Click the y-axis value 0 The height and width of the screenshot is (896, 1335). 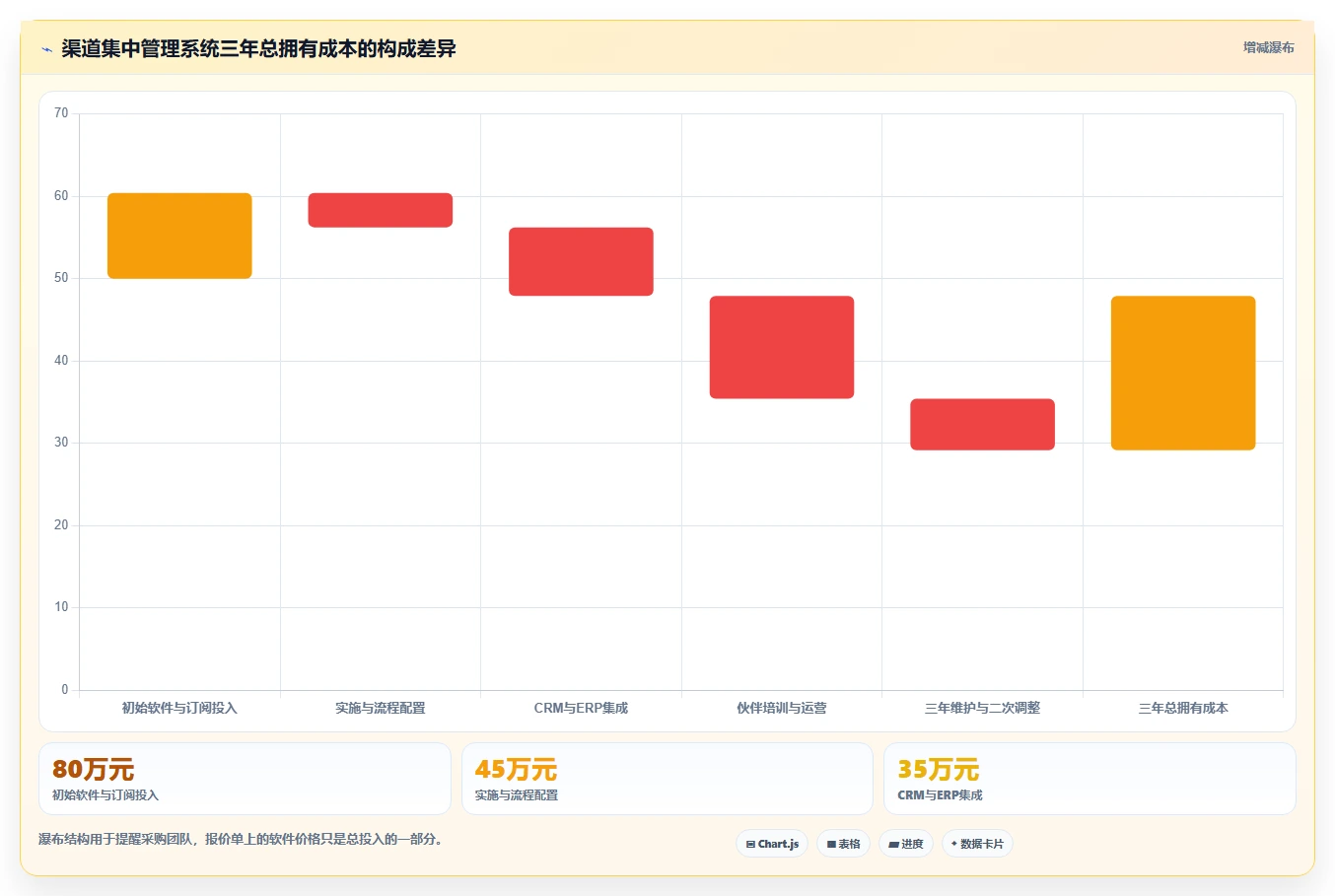65,690
